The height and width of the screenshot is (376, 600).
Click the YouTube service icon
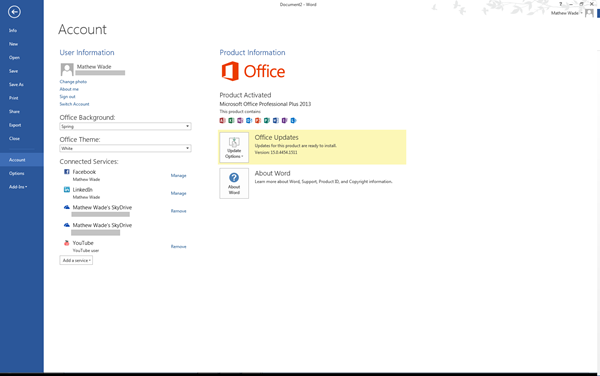[67, 243]
